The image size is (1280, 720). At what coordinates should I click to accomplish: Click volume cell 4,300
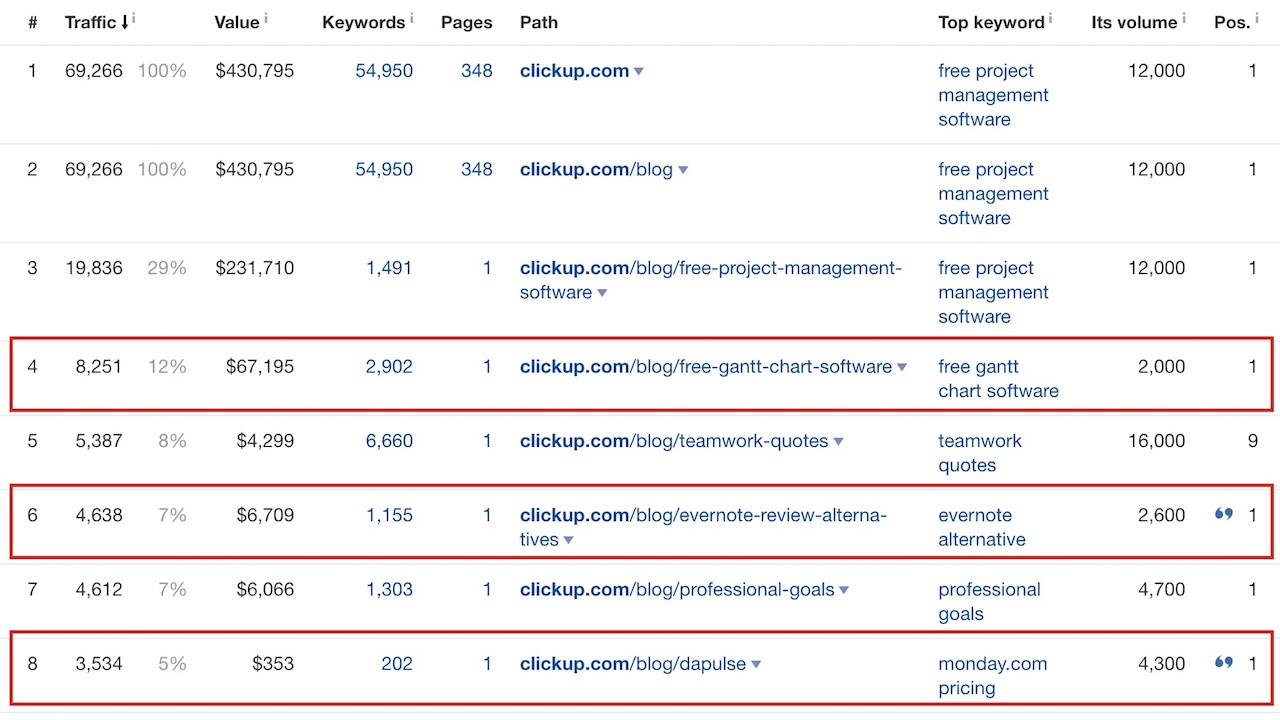click(1162, 663)
